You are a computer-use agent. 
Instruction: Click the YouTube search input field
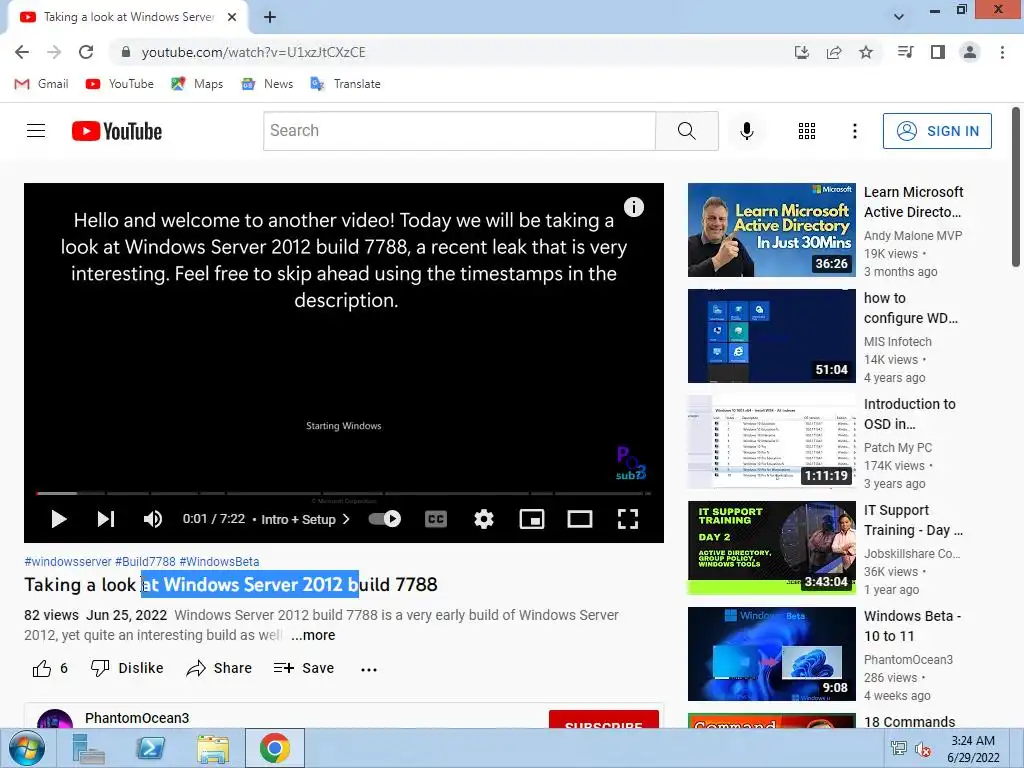(x=459, y=131)
